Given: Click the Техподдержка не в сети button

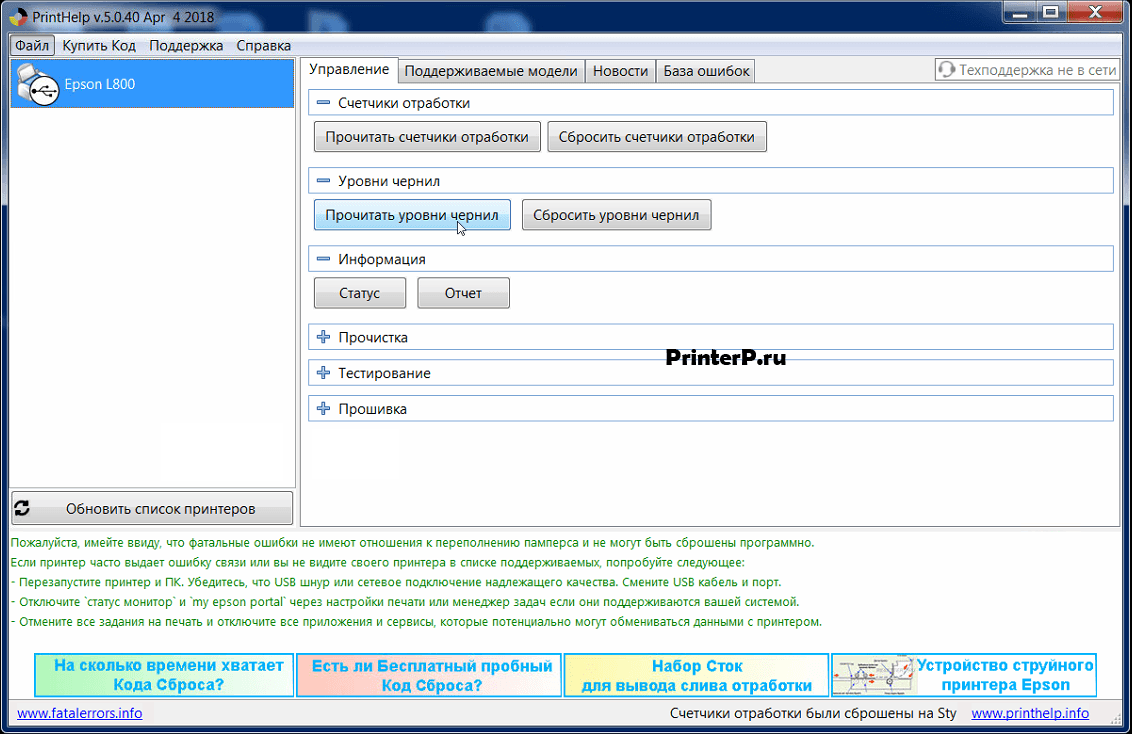Looking at the screenshot, I should (x=1027, y=70).
